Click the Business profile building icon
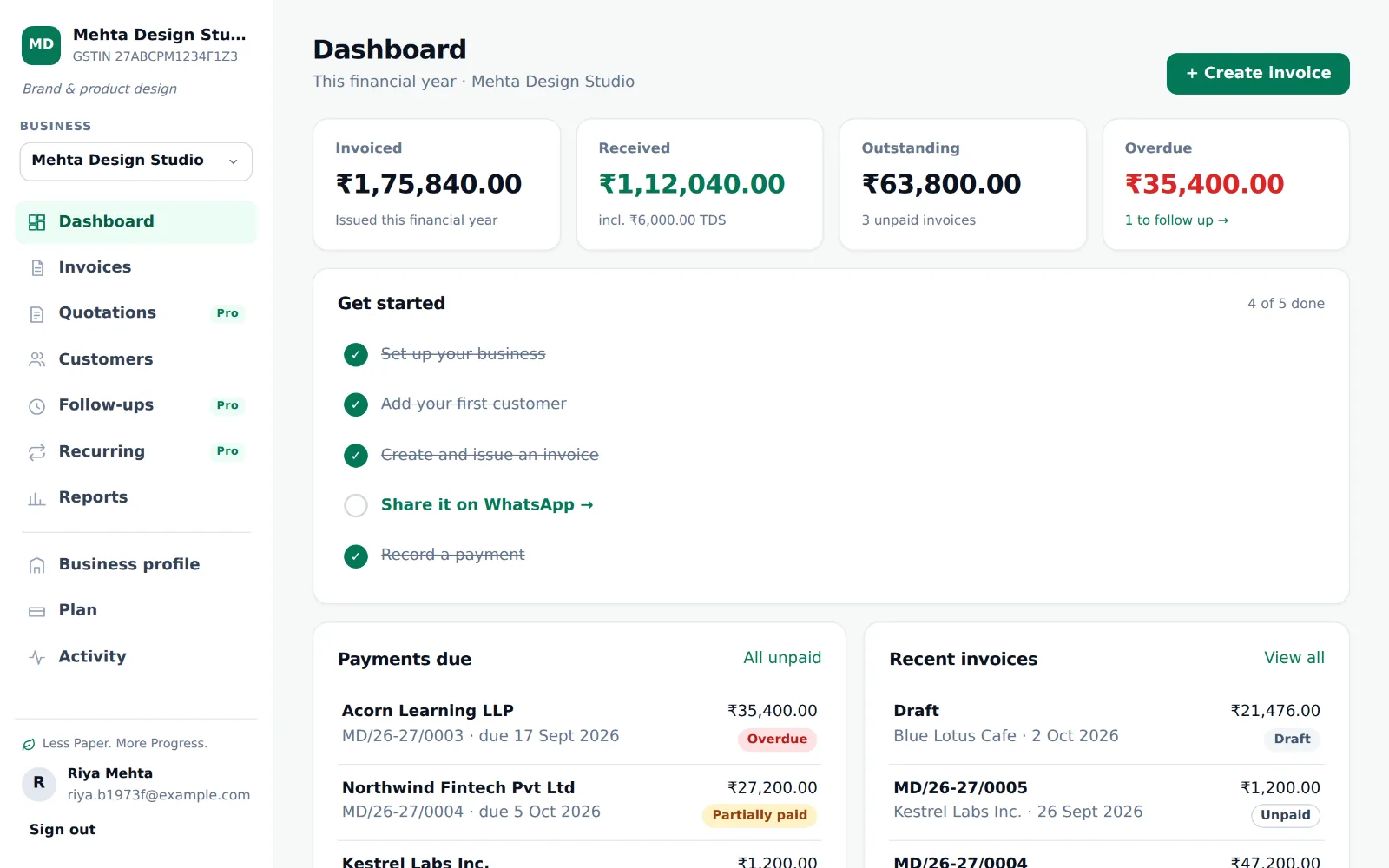The image size is (1389, 868). coord(36,565)
